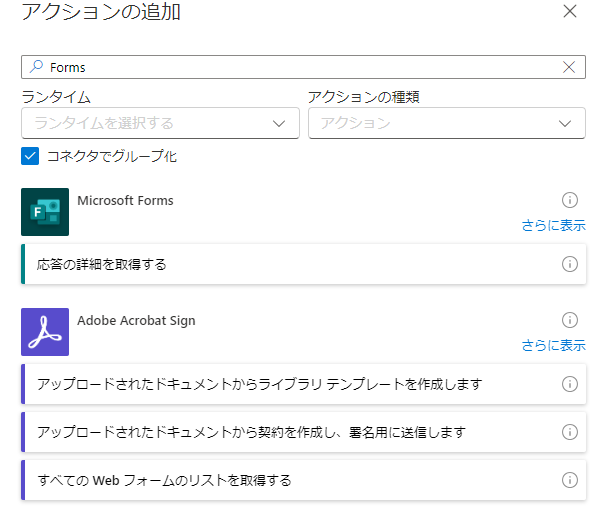Show info for 応答の詳細を取得する
This screenshot has width=602, height=511.
(x=570, y=264)
